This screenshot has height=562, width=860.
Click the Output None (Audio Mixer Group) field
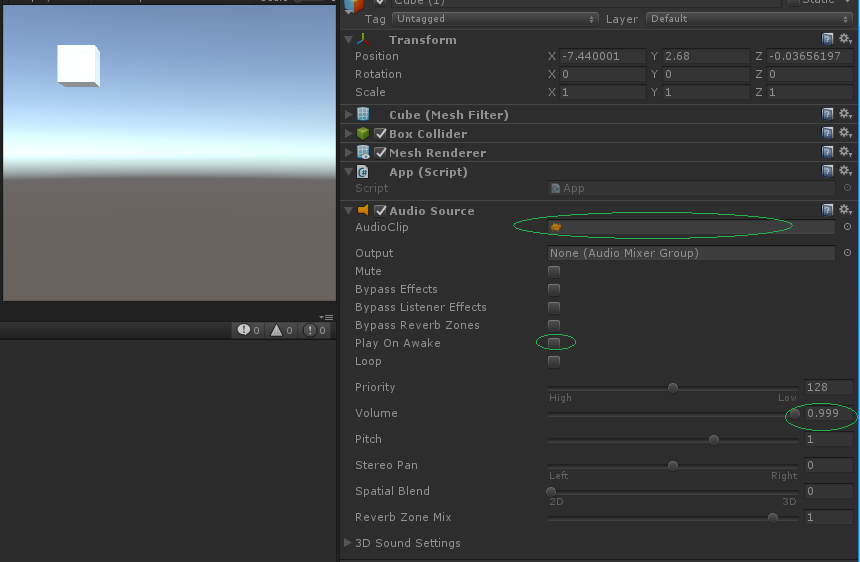pos(691,253)
